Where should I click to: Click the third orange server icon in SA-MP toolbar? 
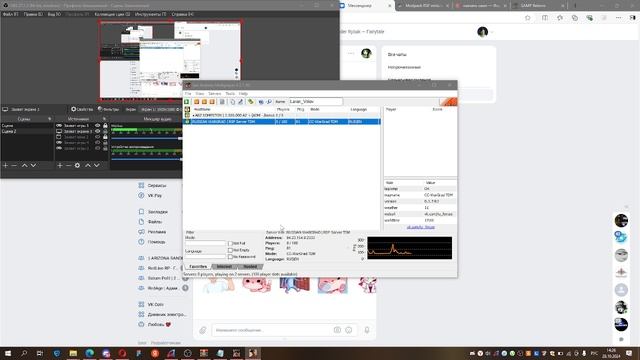(212, 102)
